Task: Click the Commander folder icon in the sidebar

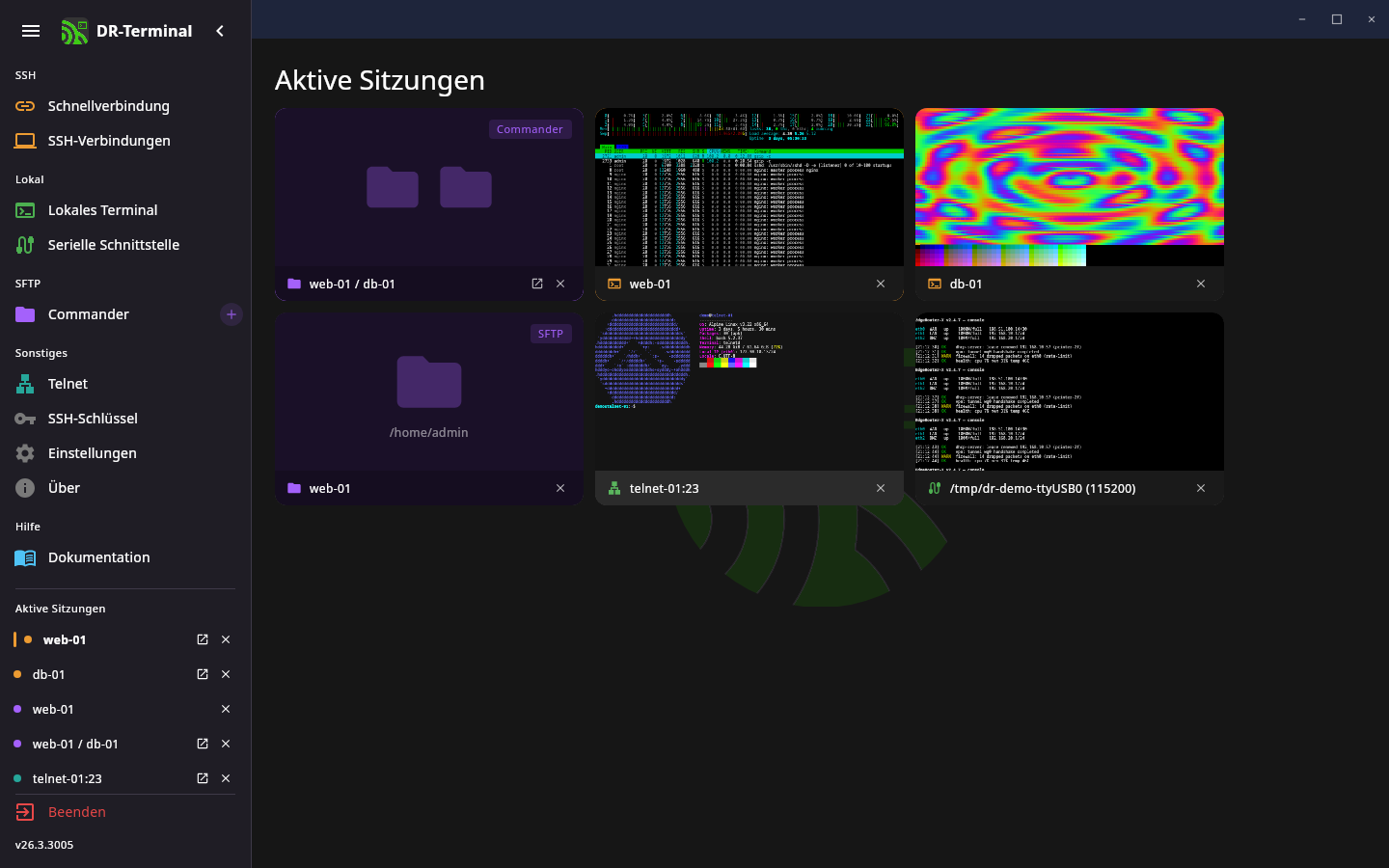Action: tap(25, 314)
